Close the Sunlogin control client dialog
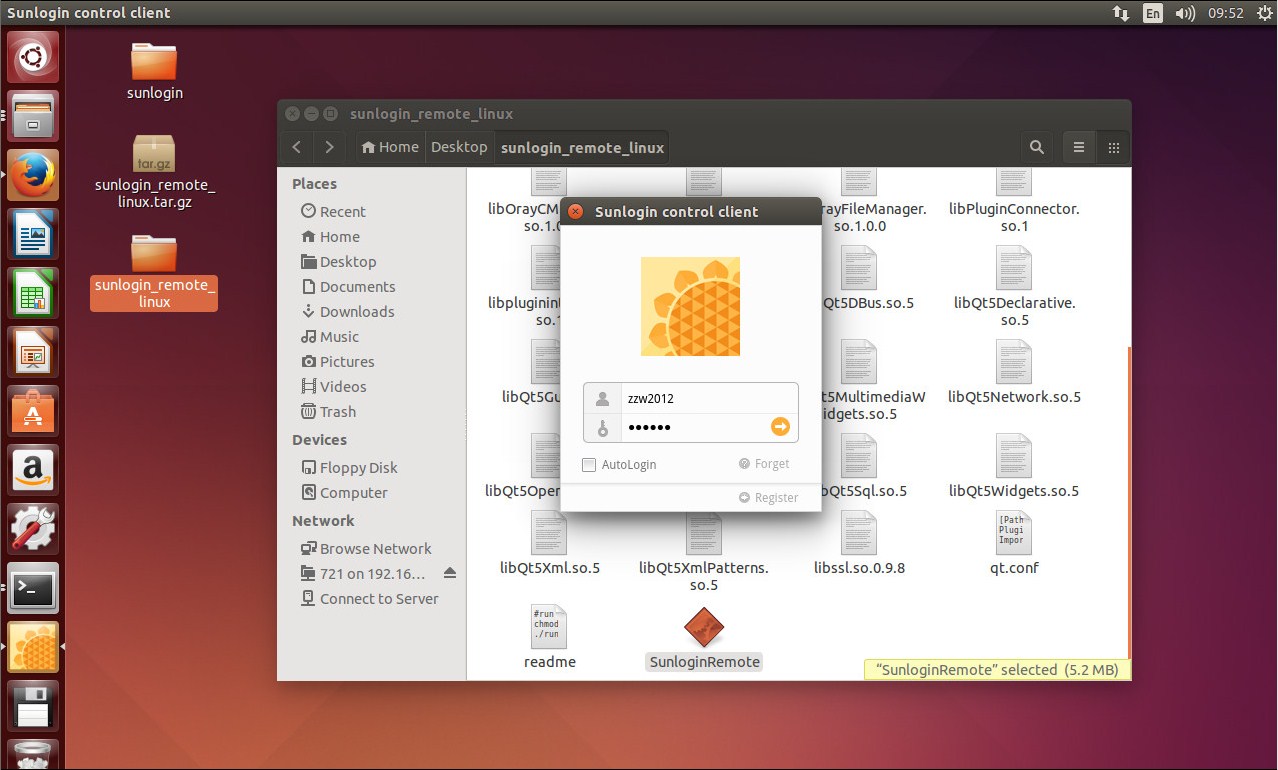The width and height of the screenshot is (1278, 770). 575,212
